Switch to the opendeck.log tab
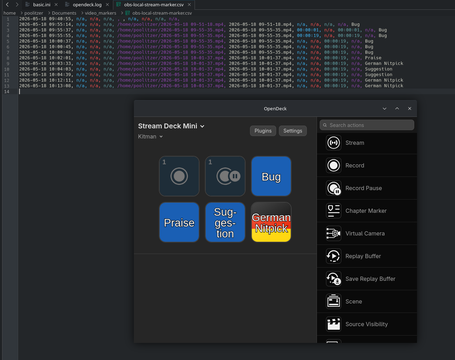Viewport: 455px width, 360px height. click(87, 5)
